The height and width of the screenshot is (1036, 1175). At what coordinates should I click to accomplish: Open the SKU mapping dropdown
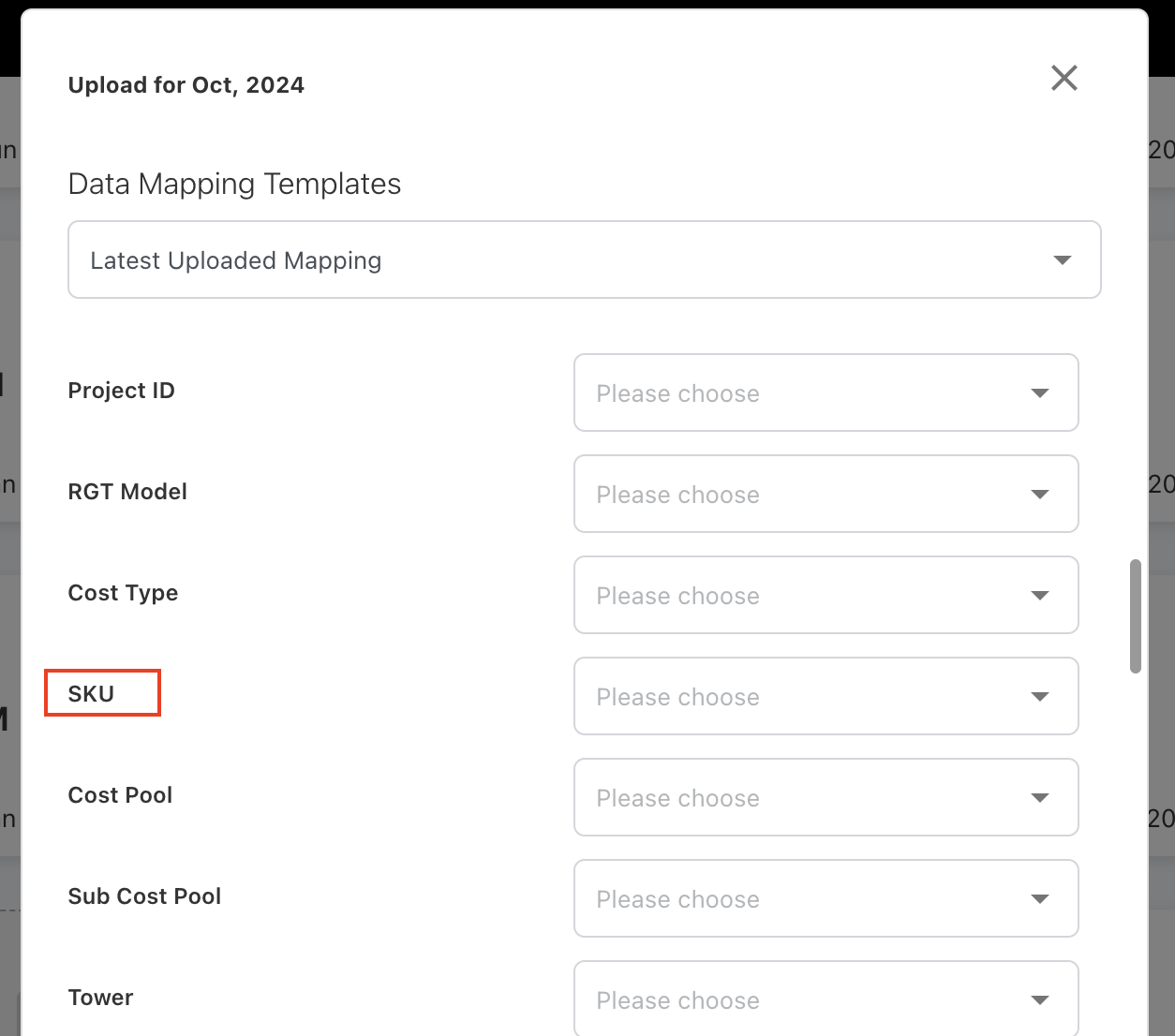pyautogui.click(x=806, y=696)
